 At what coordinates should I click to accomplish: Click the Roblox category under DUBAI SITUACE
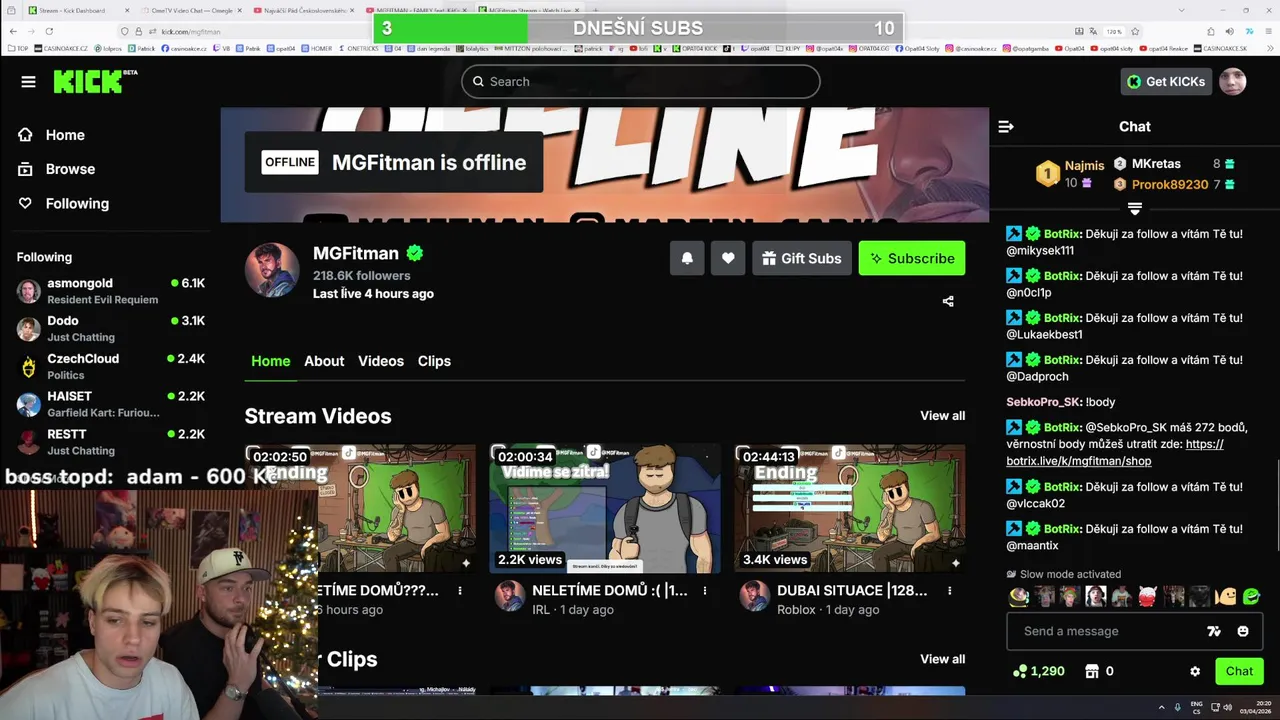(798, 610)
